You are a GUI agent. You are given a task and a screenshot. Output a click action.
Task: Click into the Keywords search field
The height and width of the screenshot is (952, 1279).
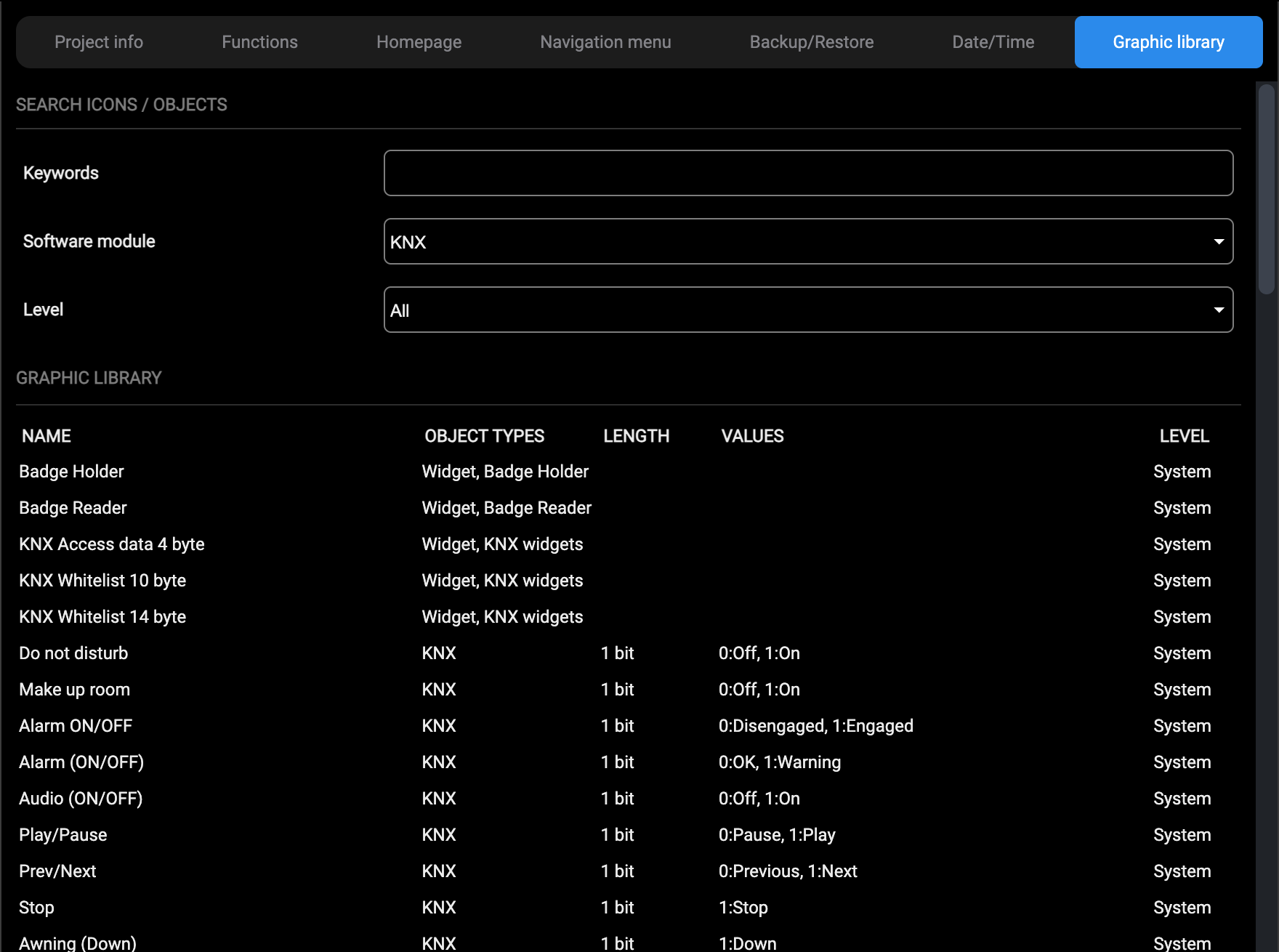click(808, 173)
